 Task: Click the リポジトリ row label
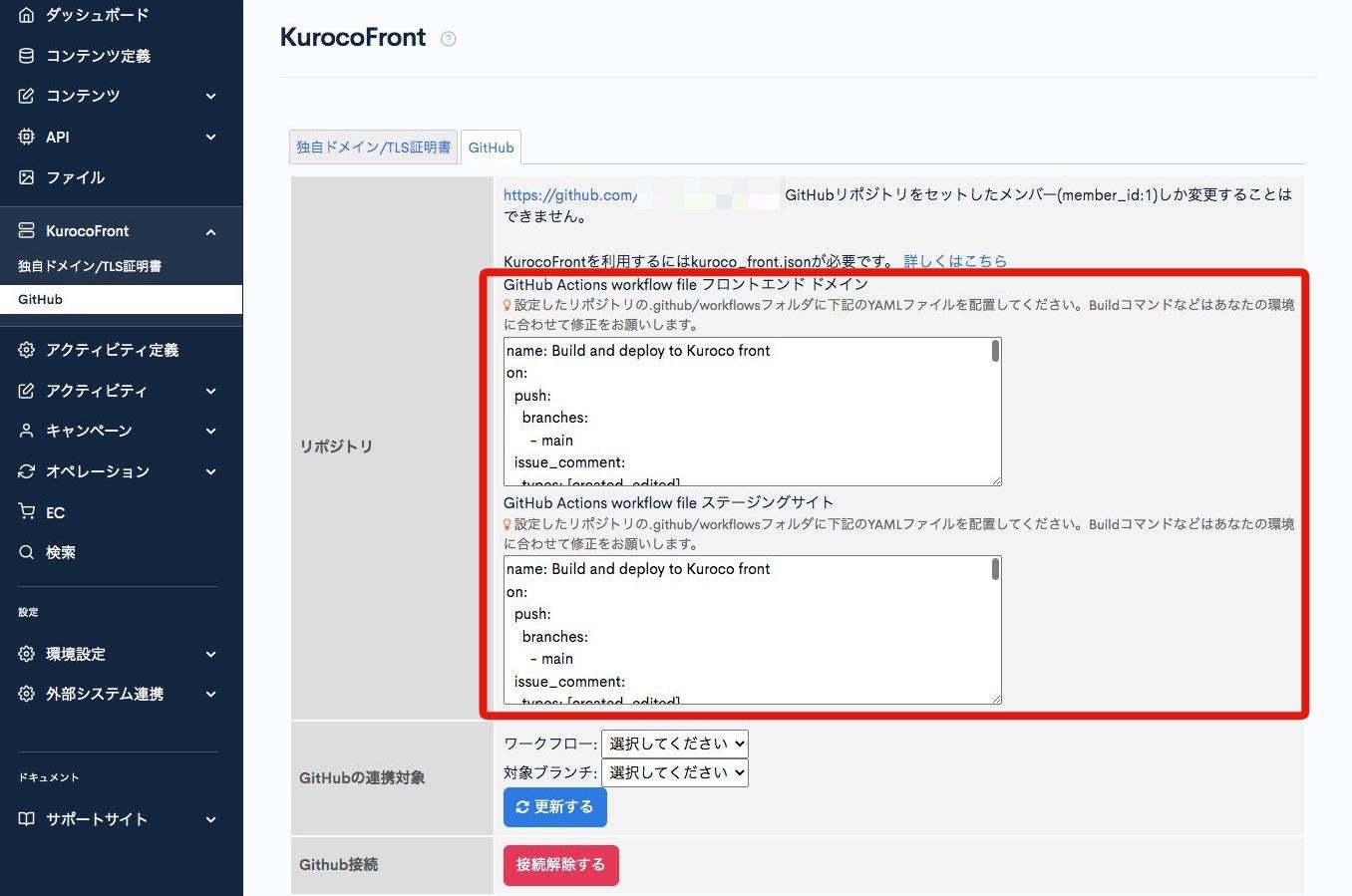336,447
